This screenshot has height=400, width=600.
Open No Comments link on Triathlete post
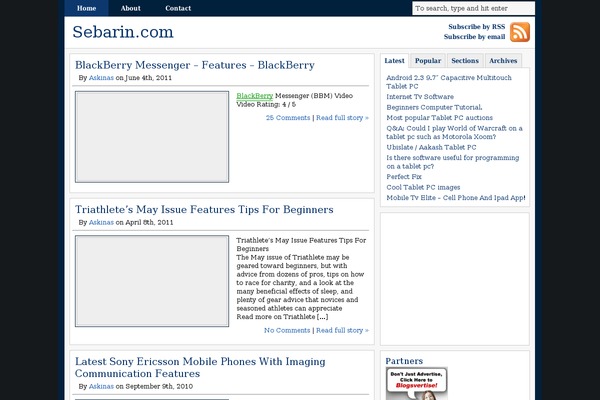[287, 330]
